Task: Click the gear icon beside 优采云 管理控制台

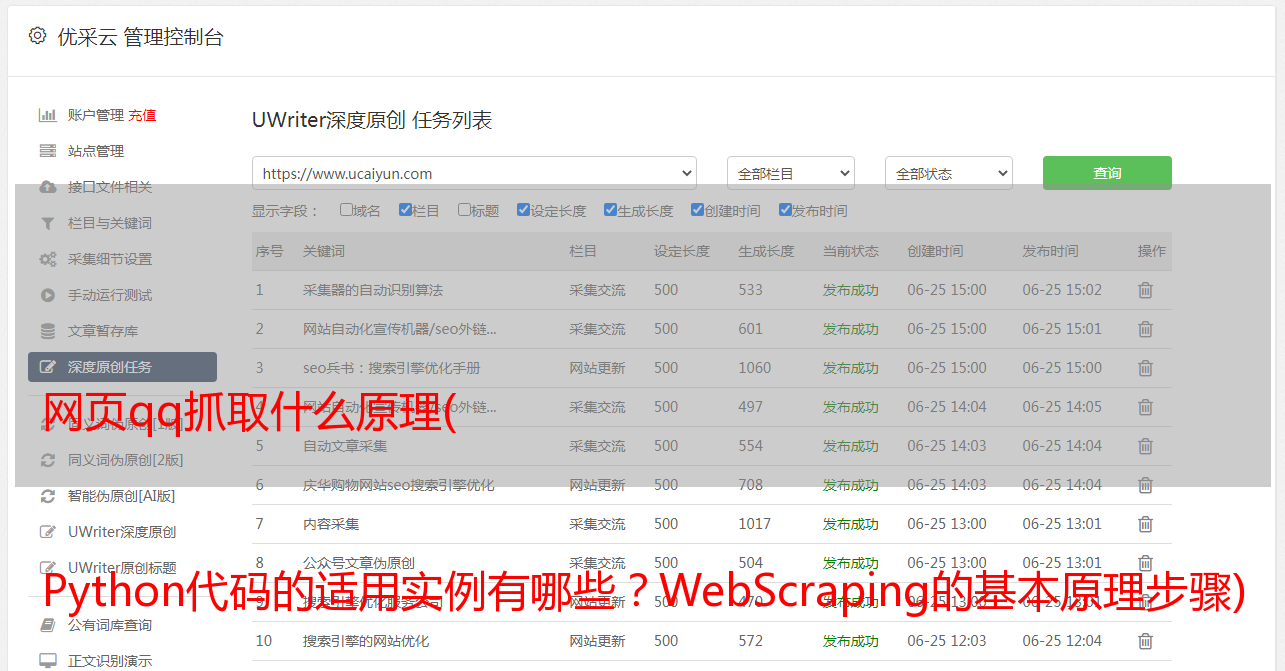Action: (x=37, y=36)
